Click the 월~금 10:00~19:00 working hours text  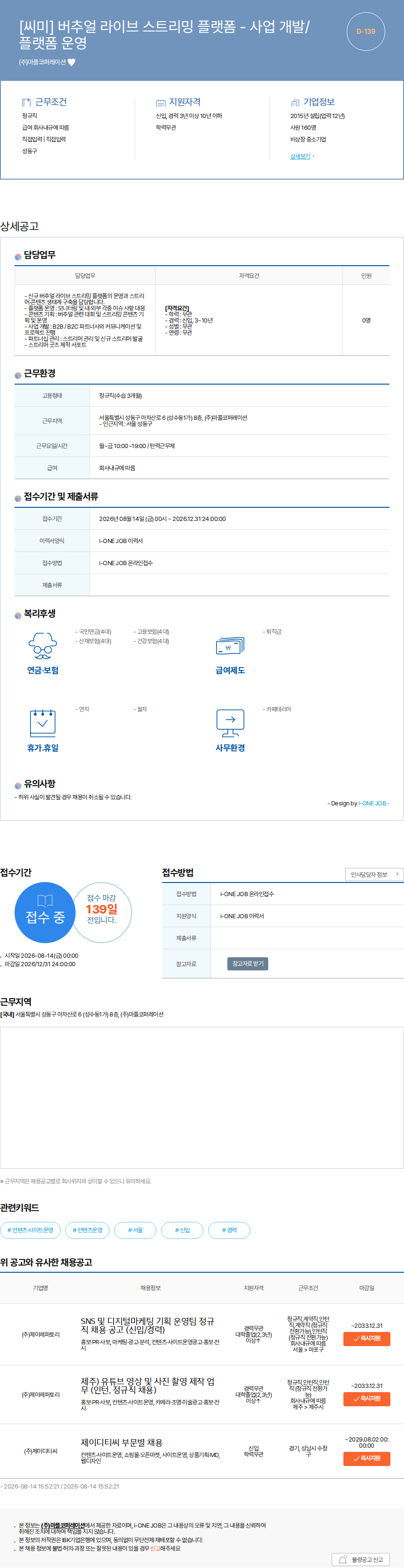(x=137, y=446)
